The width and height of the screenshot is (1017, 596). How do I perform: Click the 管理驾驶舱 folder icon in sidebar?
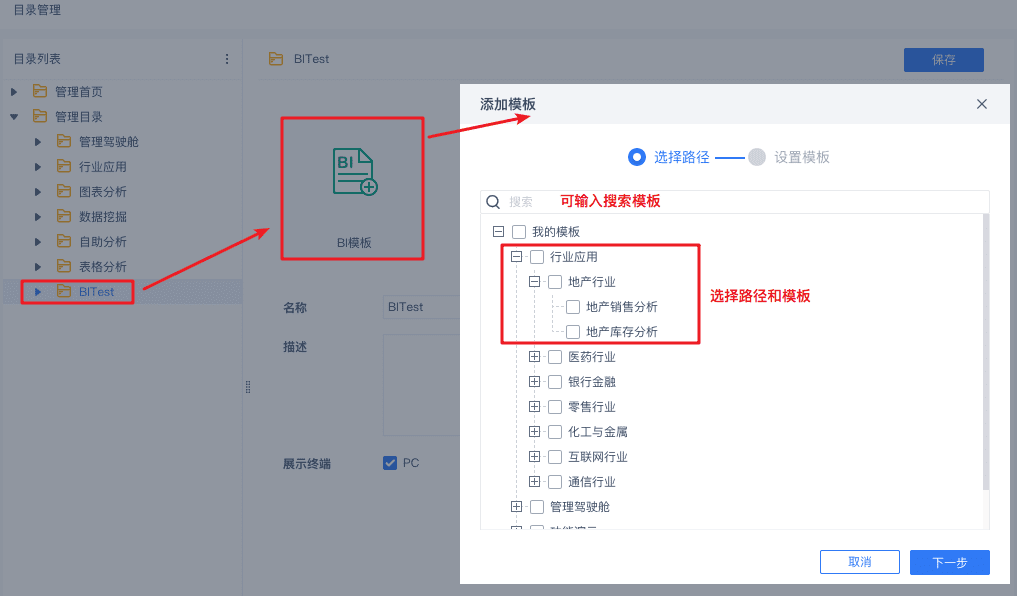64,141
